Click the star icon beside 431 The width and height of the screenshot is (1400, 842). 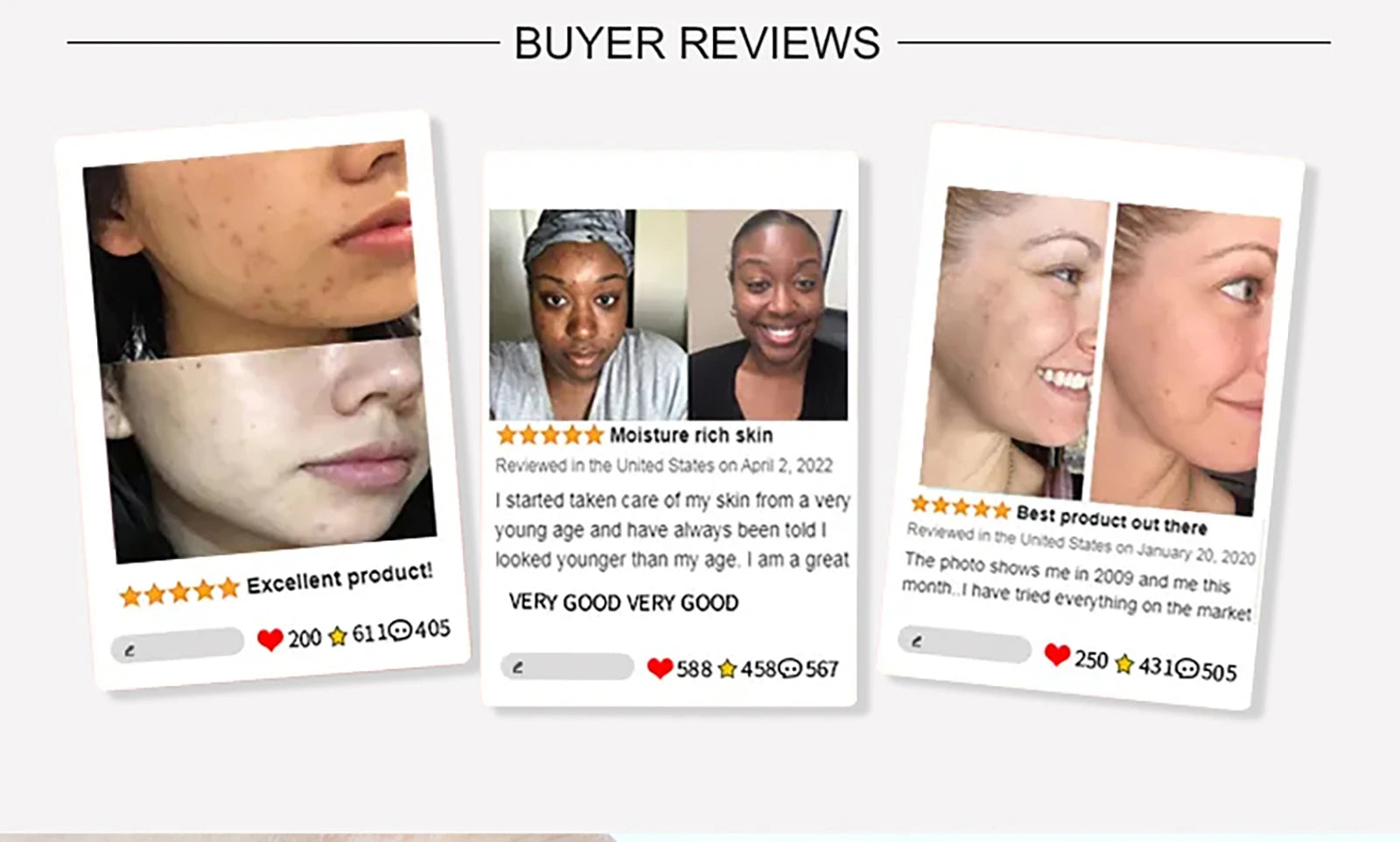(x=1124, y=663)
